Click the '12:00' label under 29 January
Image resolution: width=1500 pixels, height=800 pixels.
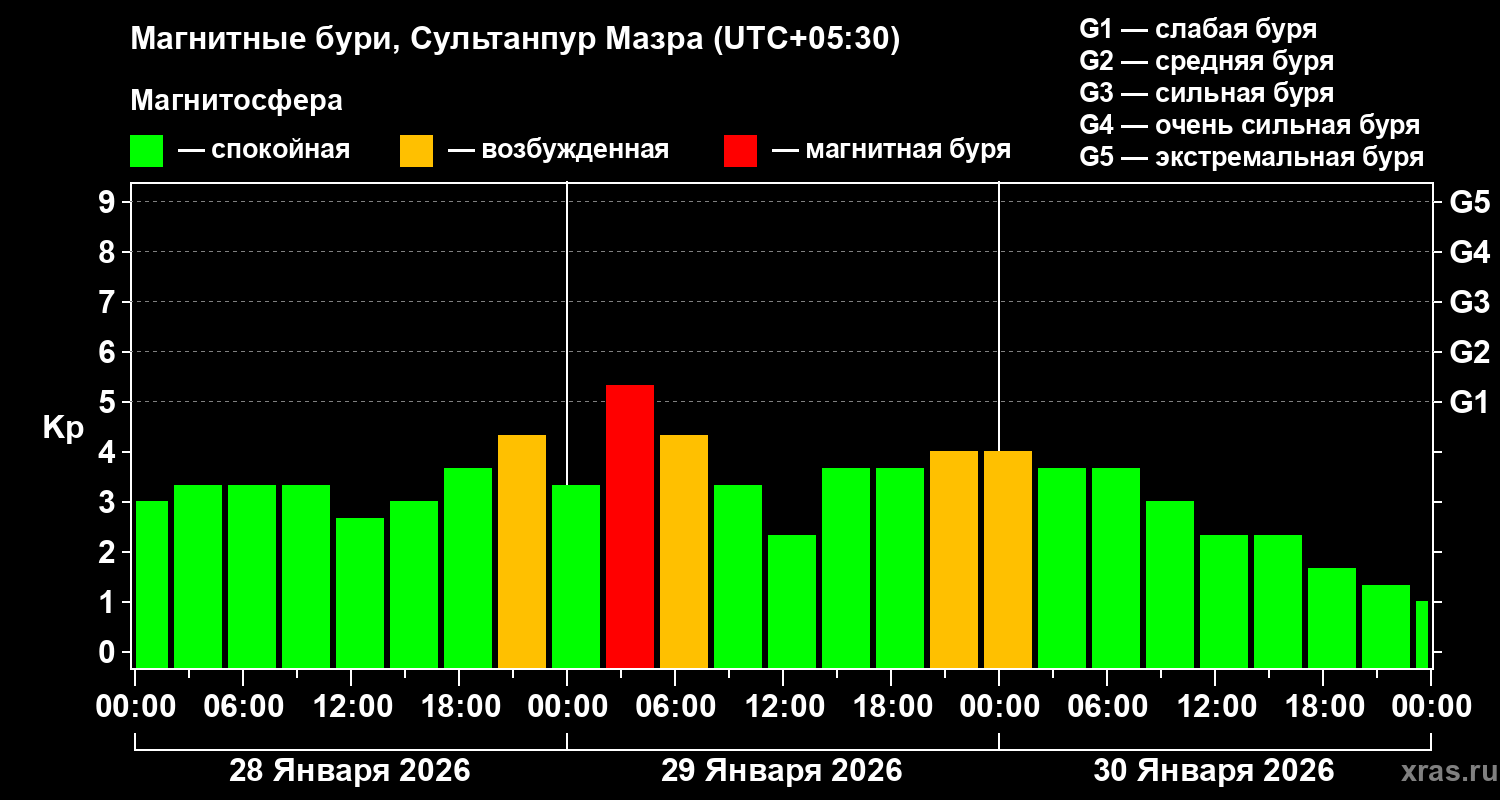(x=783, y=707)
